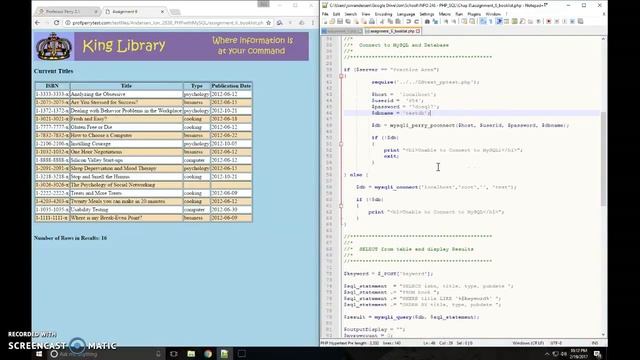Open the Settings menu in Notepad++
Screen dimensions: 640x360
[x=427, y=14]
